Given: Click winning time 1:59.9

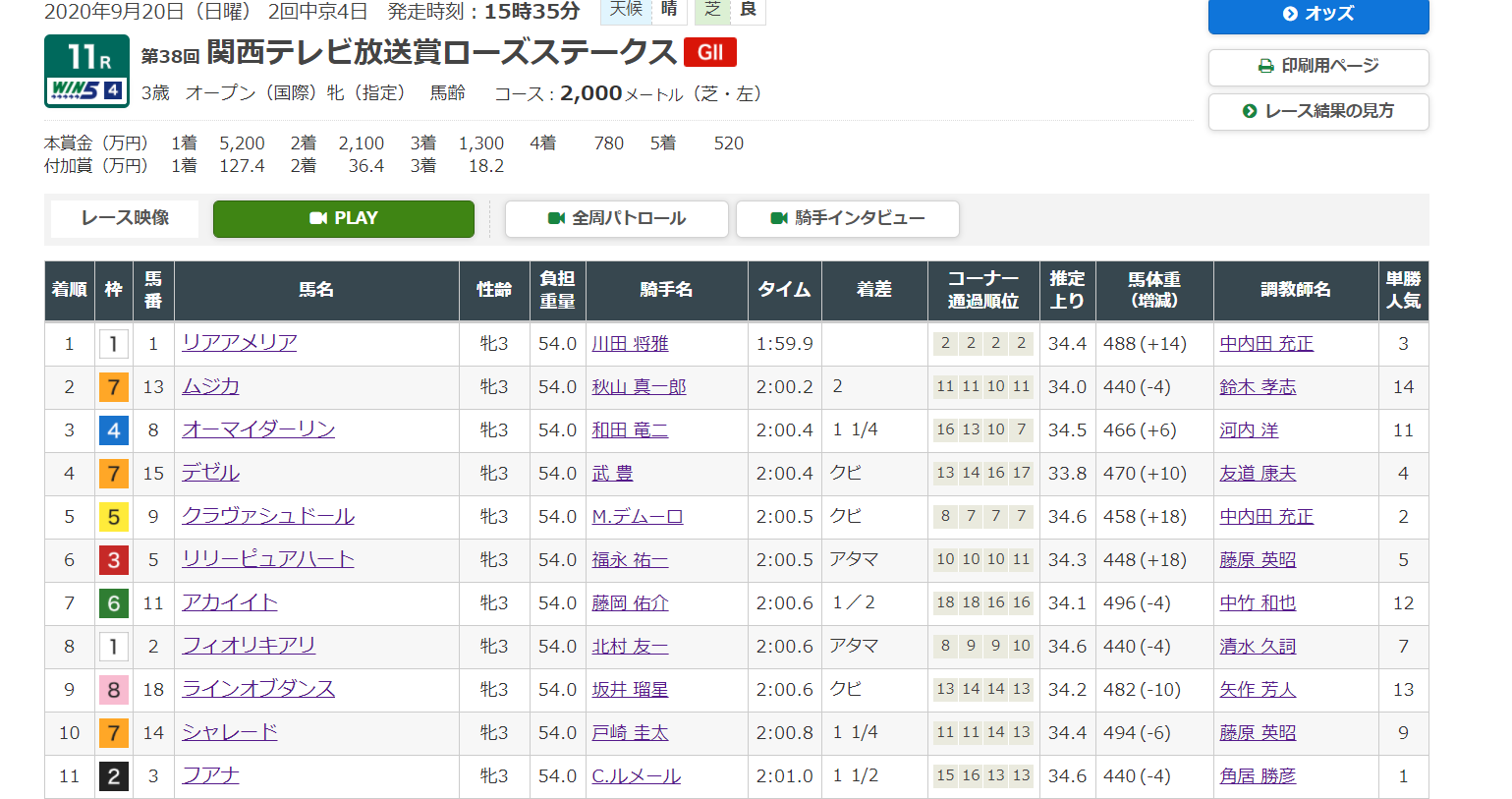Looking at the screenshot, I should 784,344.
